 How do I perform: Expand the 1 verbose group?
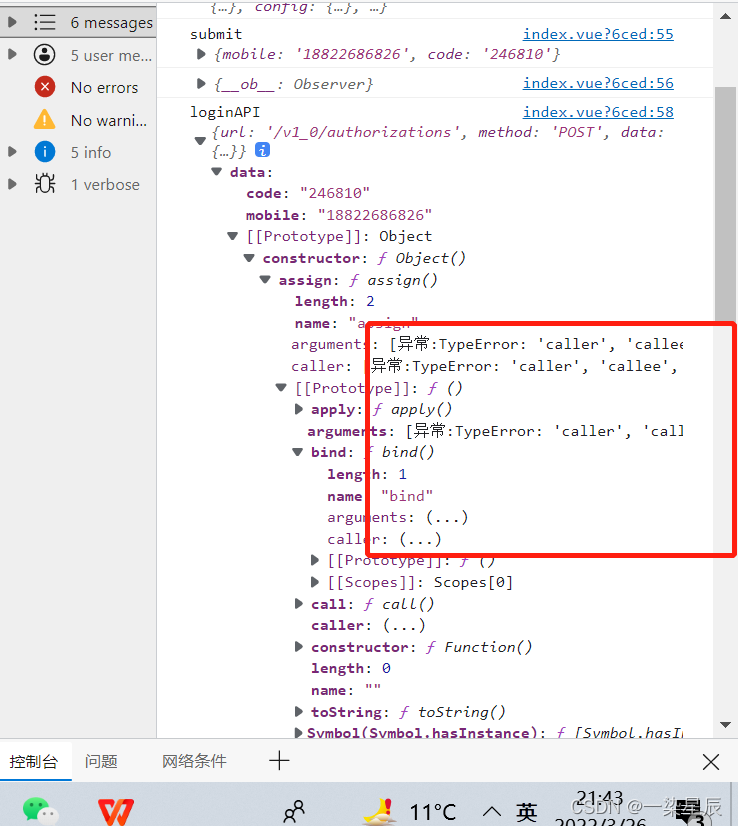click(x=12, y=184)
